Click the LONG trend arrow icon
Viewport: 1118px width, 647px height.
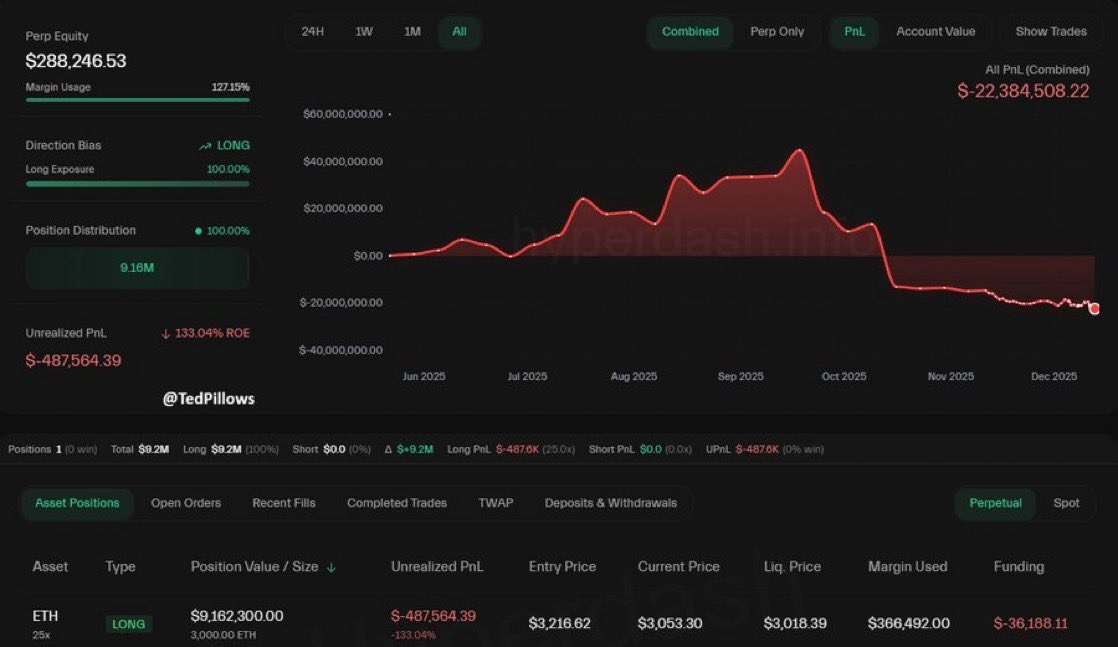pyautogui.click(x=205, y=146)
